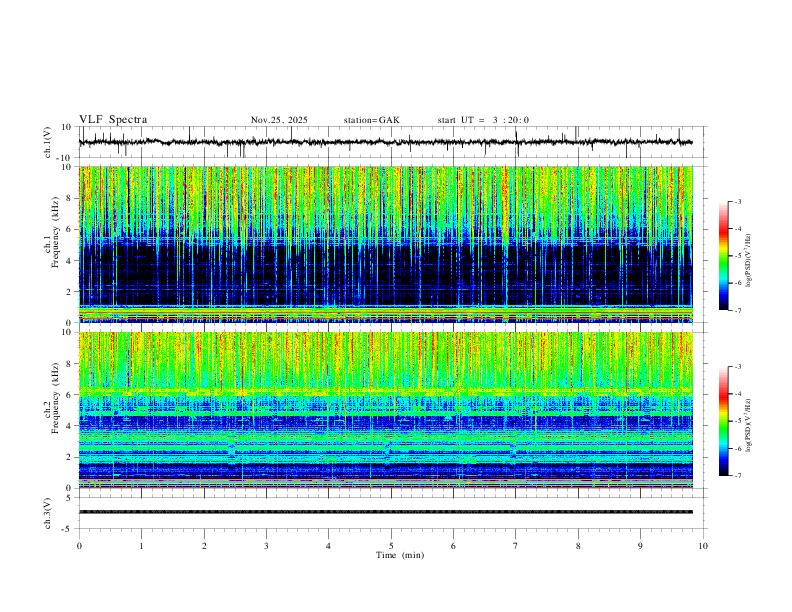Click the 'Time (min)' axis title

(400, 555)
